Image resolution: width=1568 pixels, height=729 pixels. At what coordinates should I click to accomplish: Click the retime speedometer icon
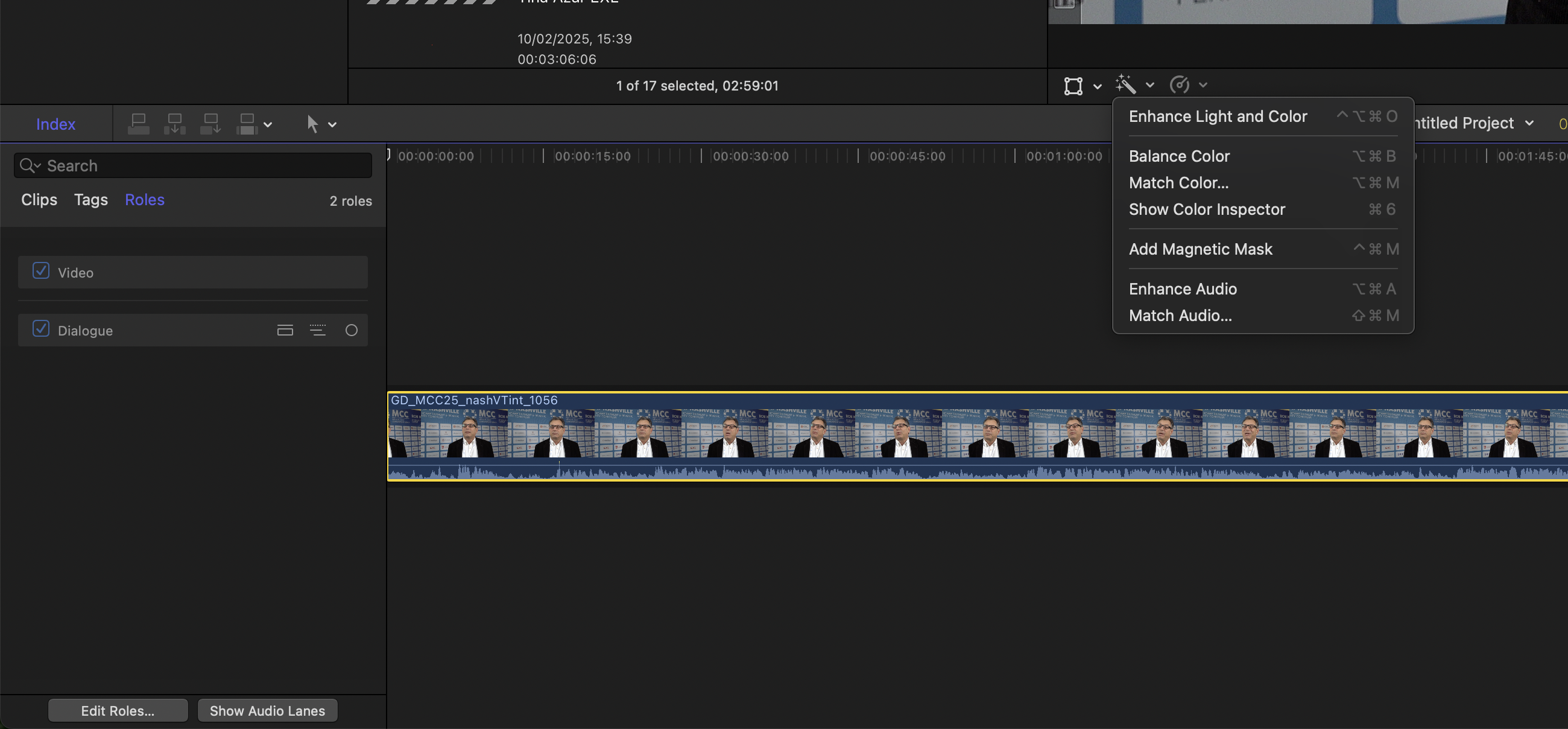(x=1180, y=84)
